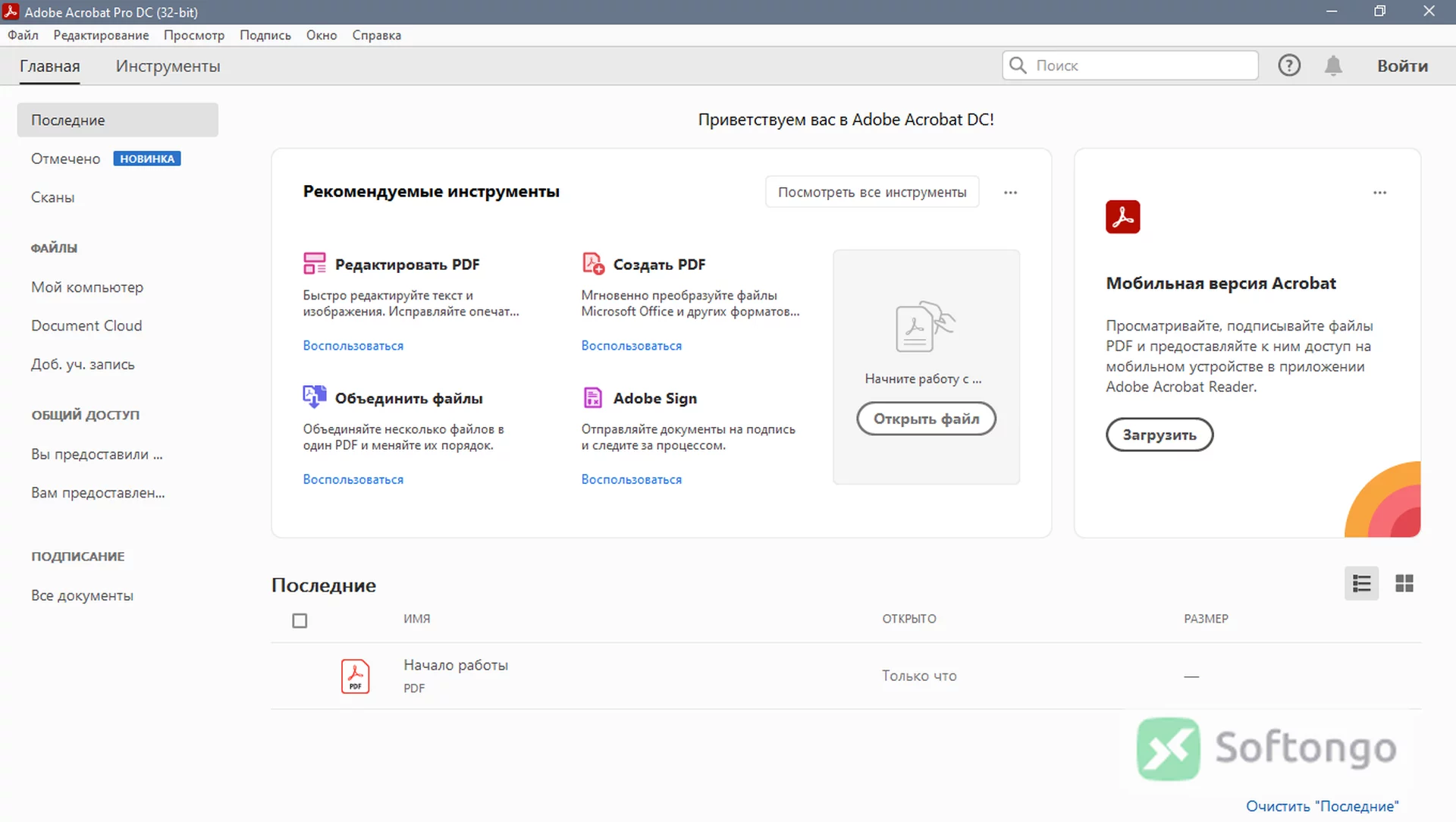The height and width of the screenshot is (822, 1456).
Task: Click the Edit PDF tool icon
Action: click(x=314, y=263)
